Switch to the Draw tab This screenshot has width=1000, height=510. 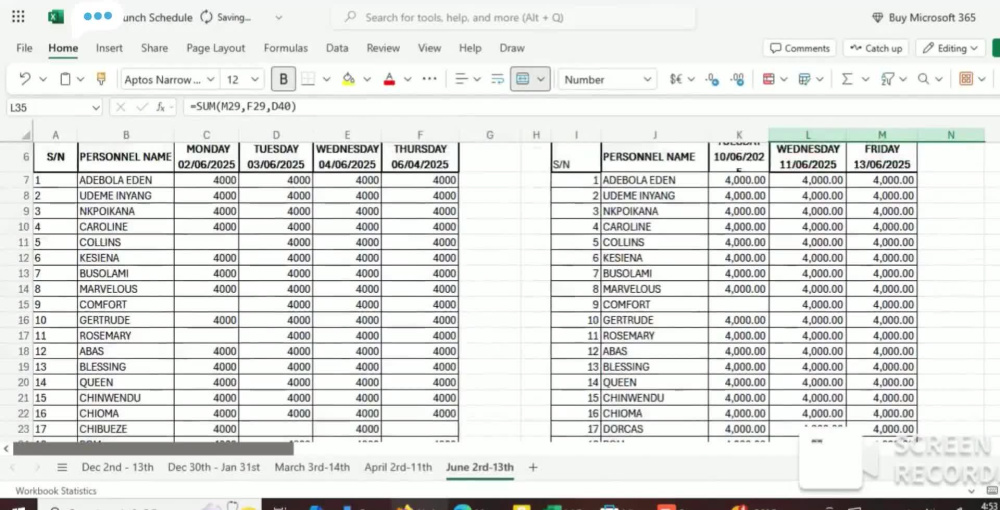coord(511,48)
